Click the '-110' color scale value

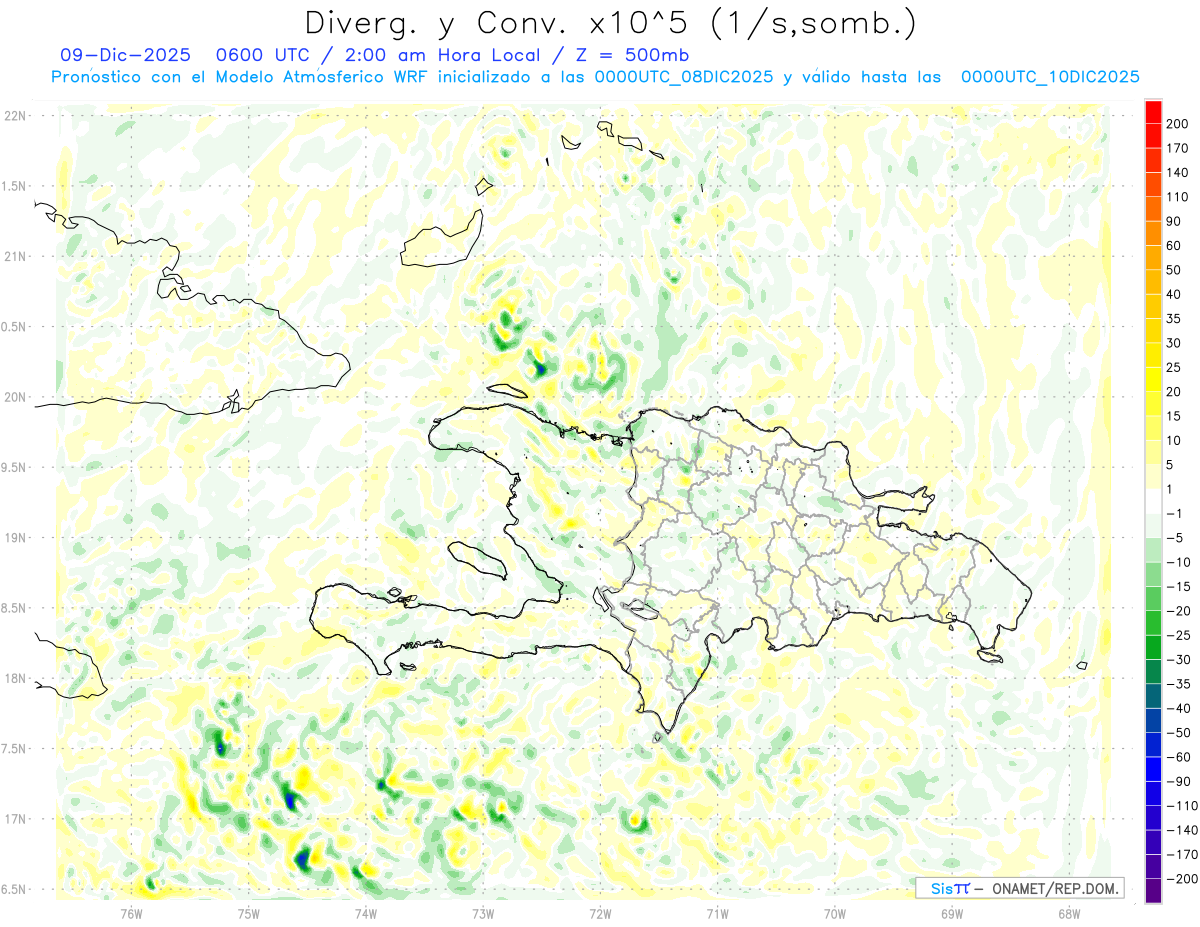[1181, 806]
